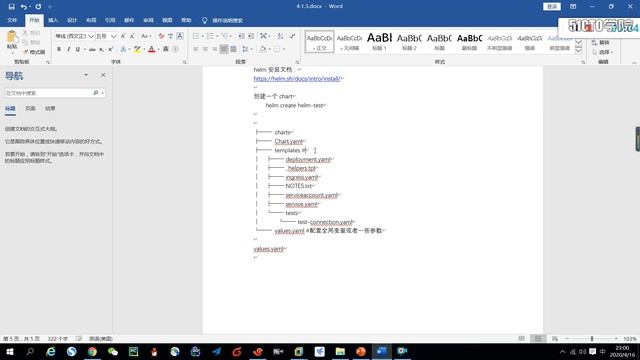Open File Explorer from the taskbar

click(x=340, y=351)
